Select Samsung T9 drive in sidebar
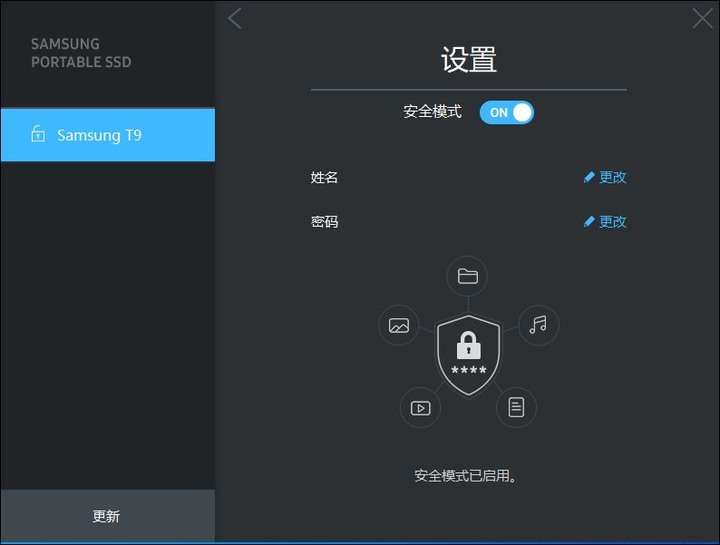 tap(108, 135)
